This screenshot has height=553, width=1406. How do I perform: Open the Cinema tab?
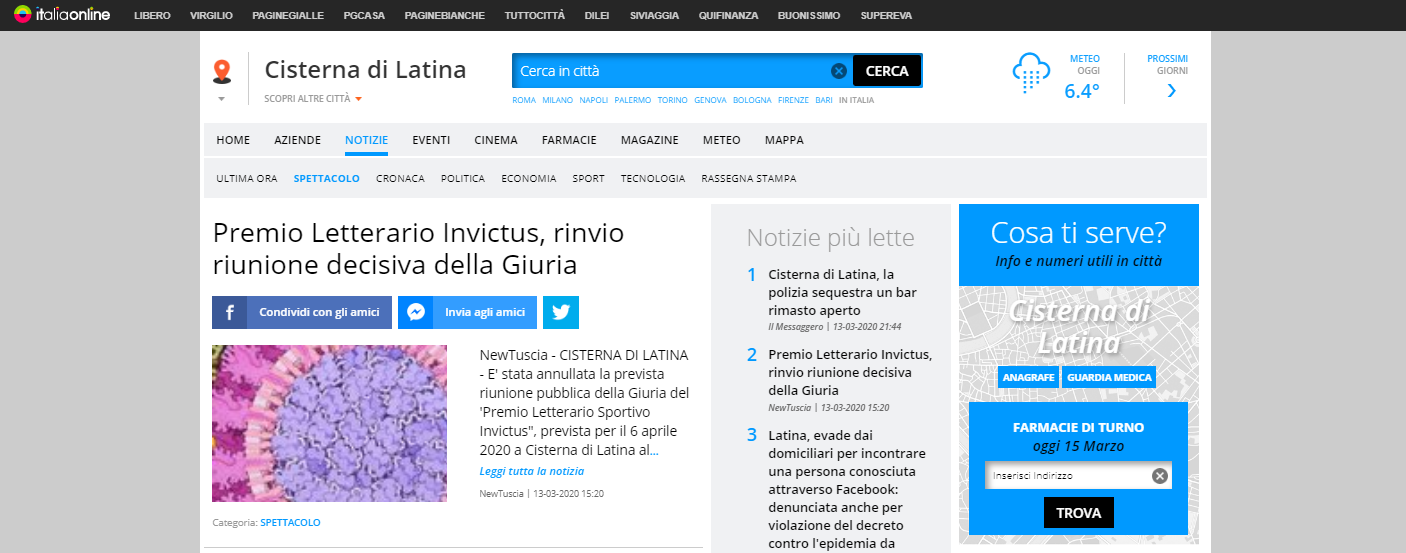496,140
